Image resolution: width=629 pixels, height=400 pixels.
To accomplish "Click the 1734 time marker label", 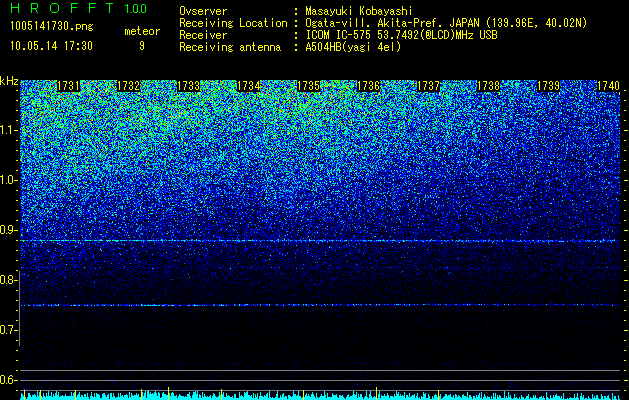I will (248, 86).
